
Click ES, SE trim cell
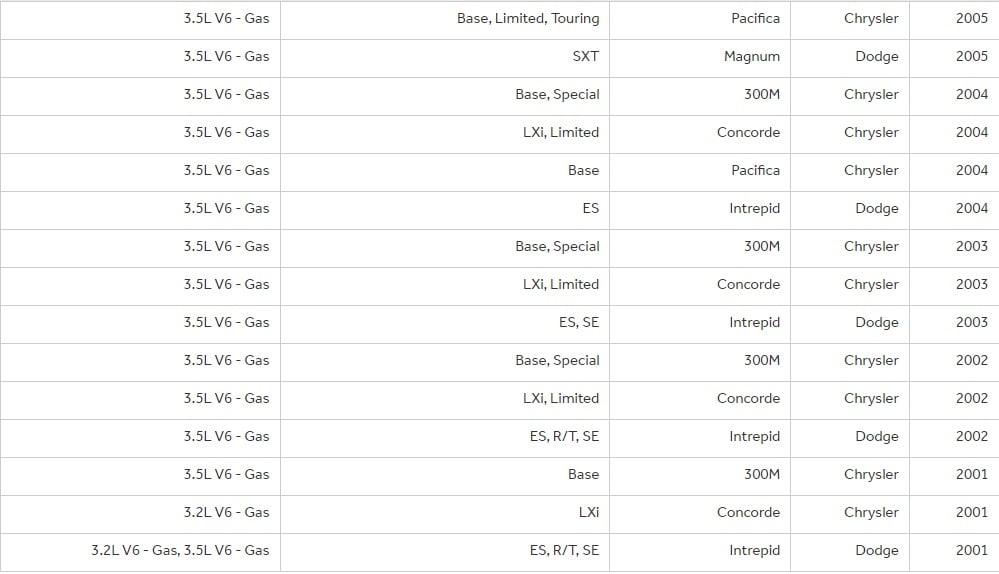click(x=445, y=324)
